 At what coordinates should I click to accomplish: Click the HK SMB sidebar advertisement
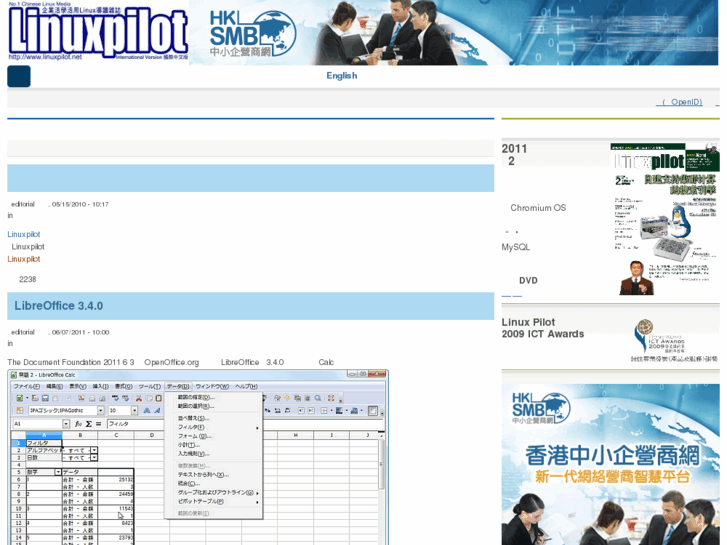(610, 464)
